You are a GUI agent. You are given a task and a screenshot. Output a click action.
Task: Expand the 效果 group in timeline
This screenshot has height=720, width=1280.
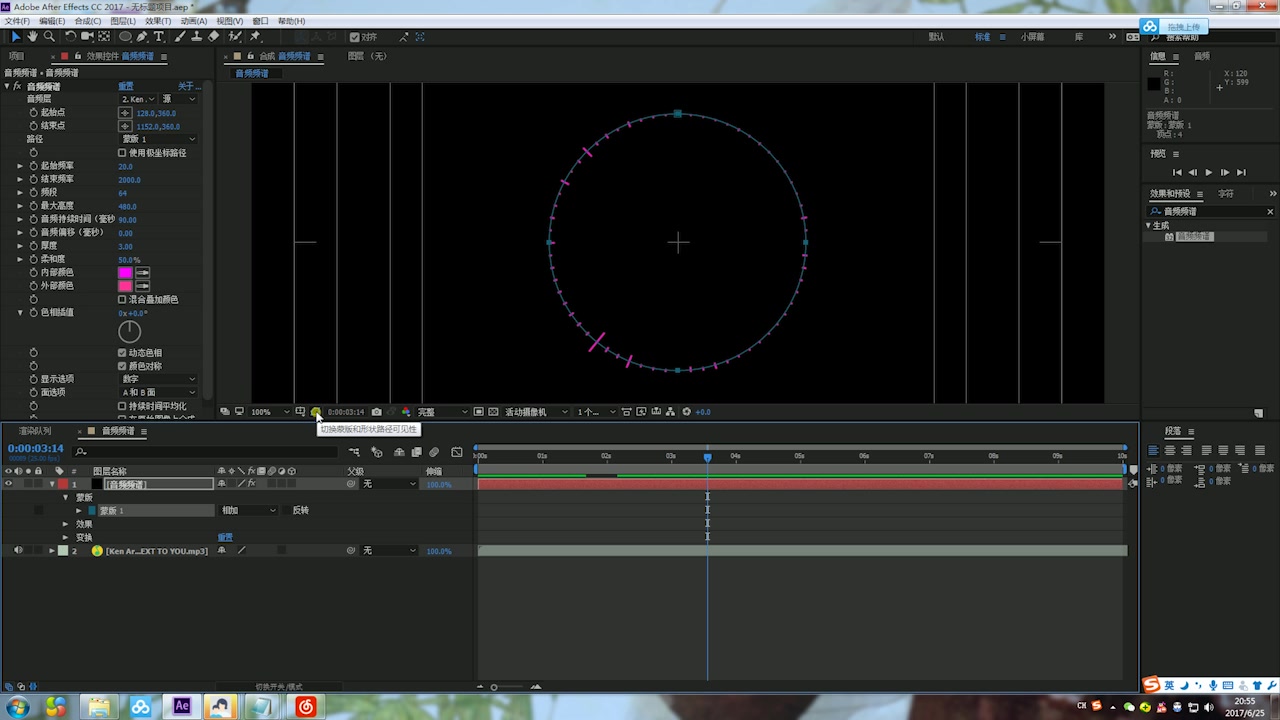pyautogui.click(x=66, y=524)
